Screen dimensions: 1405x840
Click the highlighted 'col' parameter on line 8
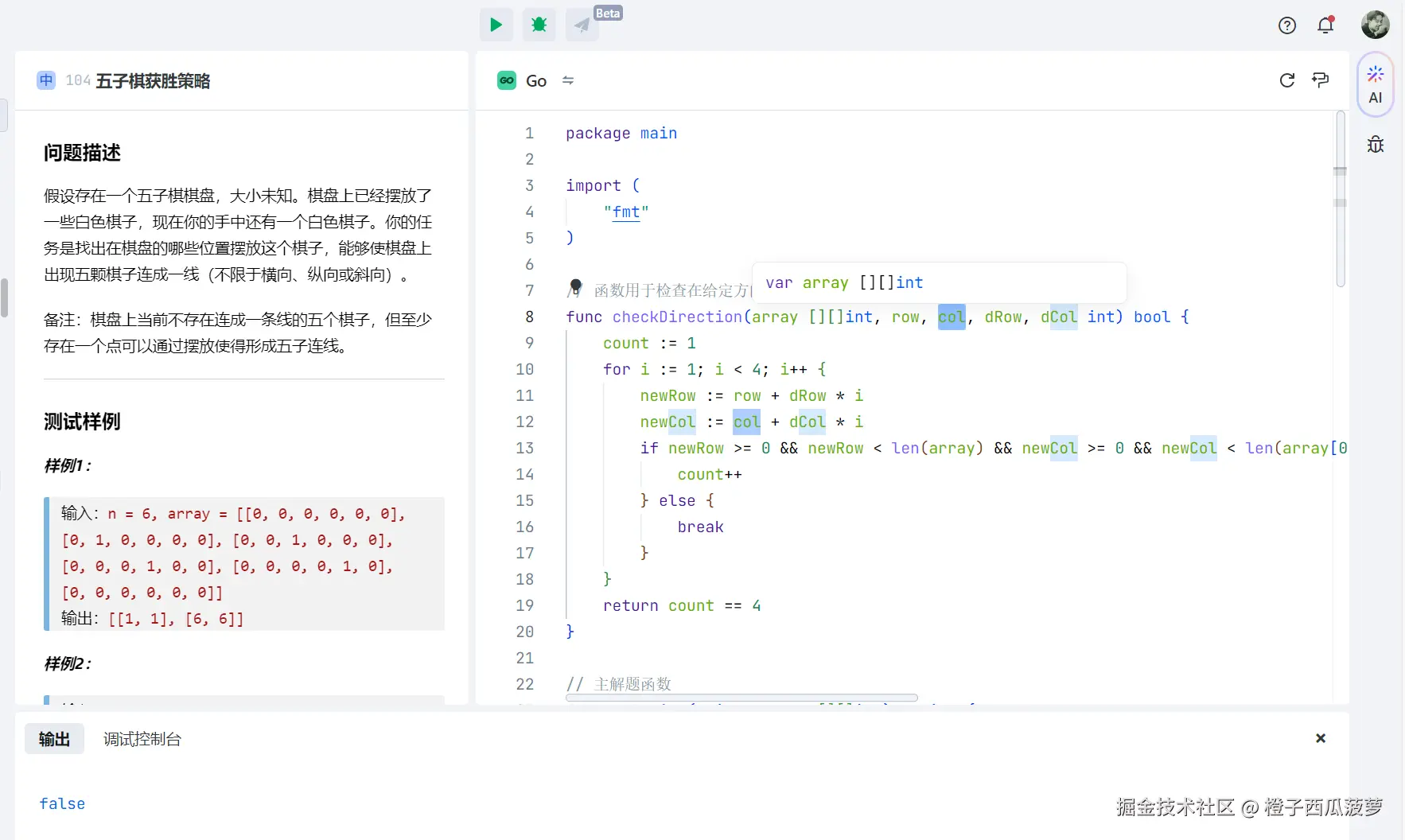952,317
